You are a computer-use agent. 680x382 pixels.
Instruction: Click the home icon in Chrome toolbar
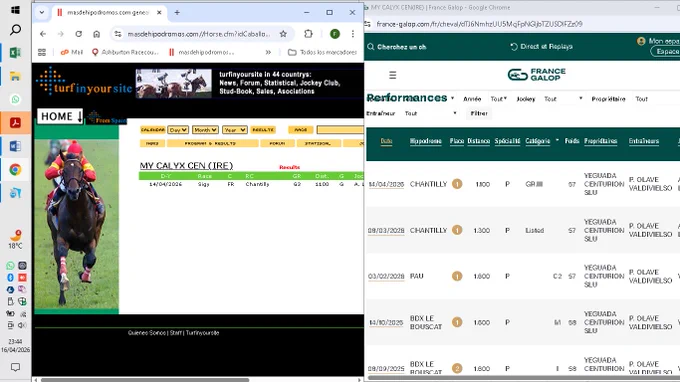[96, 34]
